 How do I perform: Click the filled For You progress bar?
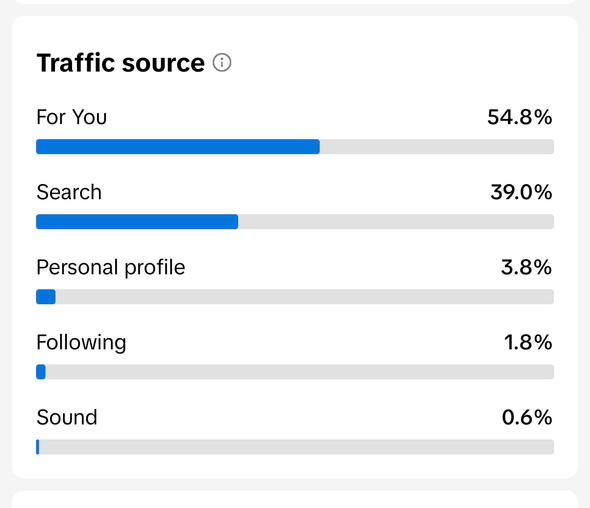point(178,146)
